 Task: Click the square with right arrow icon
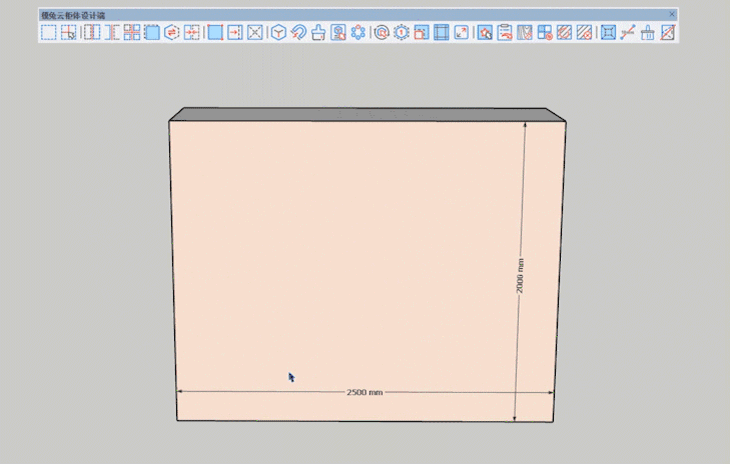coord(235,32)
